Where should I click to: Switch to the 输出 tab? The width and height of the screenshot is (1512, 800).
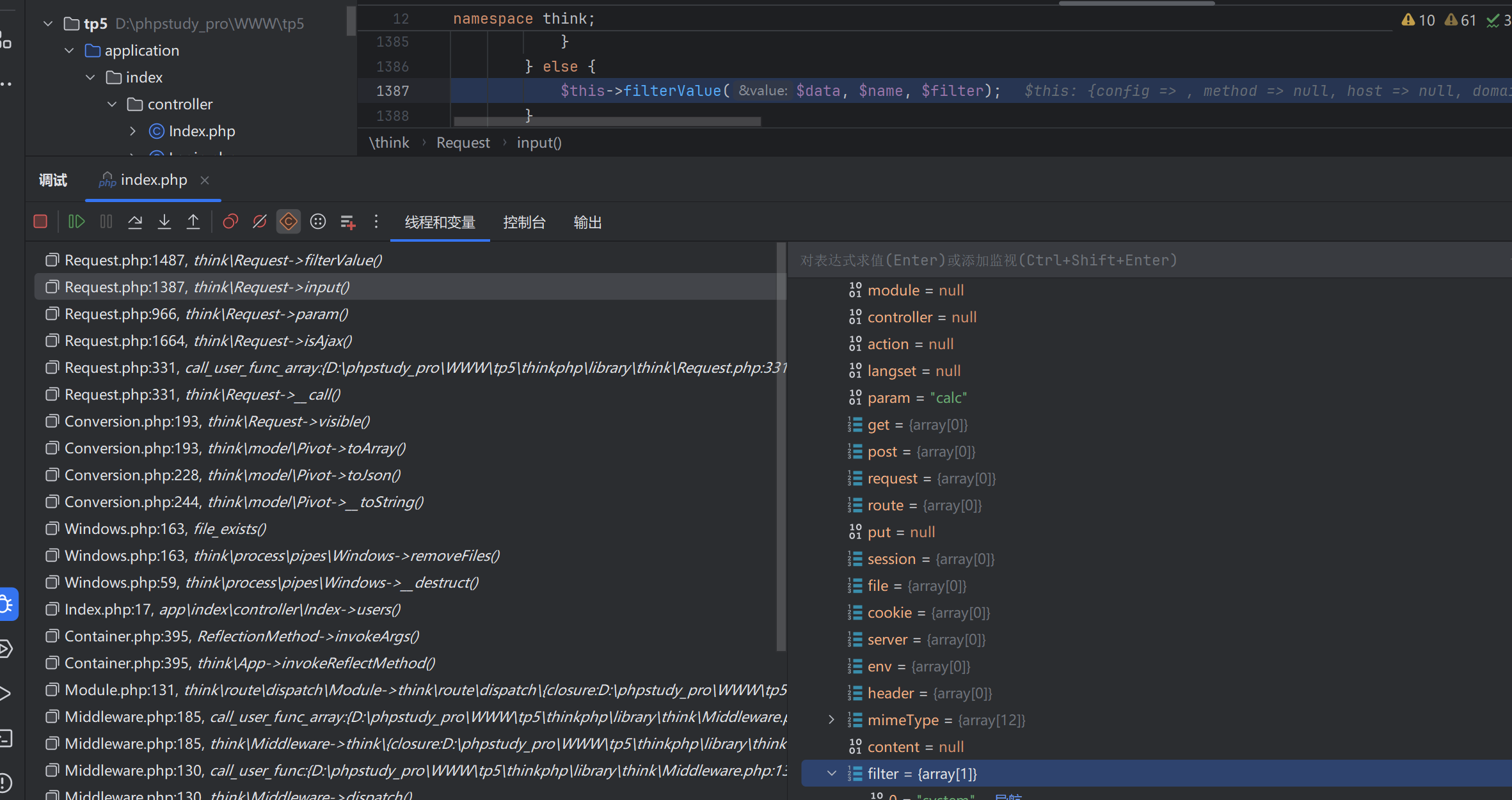click(x=587, y=223)
